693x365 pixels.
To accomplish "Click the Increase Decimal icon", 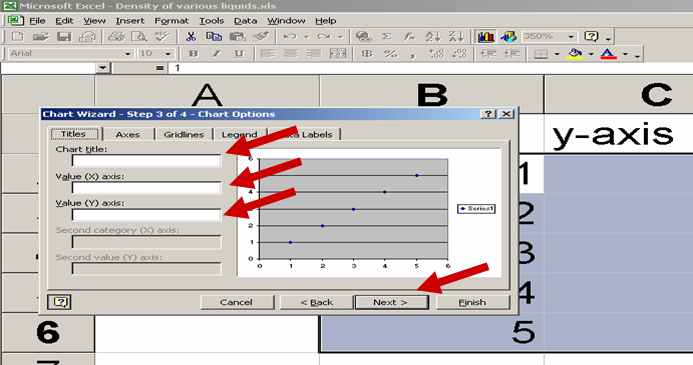I will point(437,54).
